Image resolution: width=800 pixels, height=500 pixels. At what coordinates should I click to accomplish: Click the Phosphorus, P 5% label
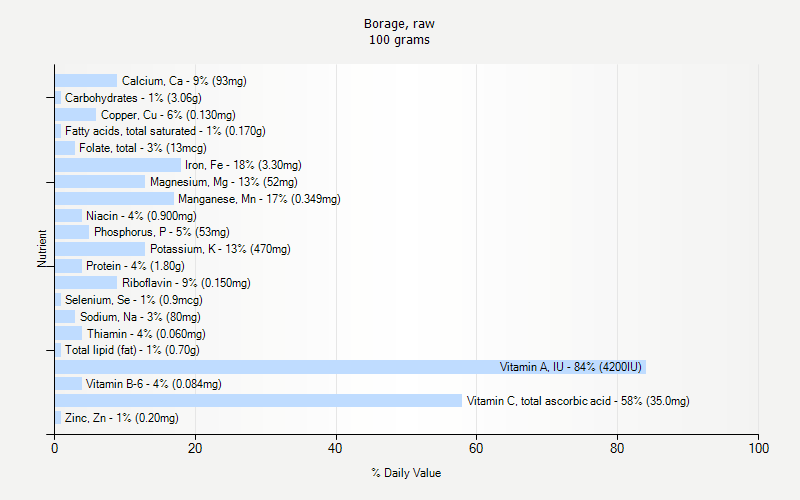[162, 232]
